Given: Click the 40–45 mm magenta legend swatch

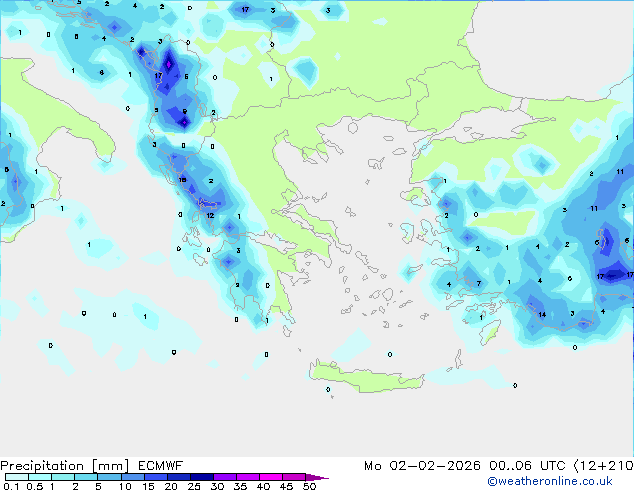Looking at the screenshot, I should (271, 477).
